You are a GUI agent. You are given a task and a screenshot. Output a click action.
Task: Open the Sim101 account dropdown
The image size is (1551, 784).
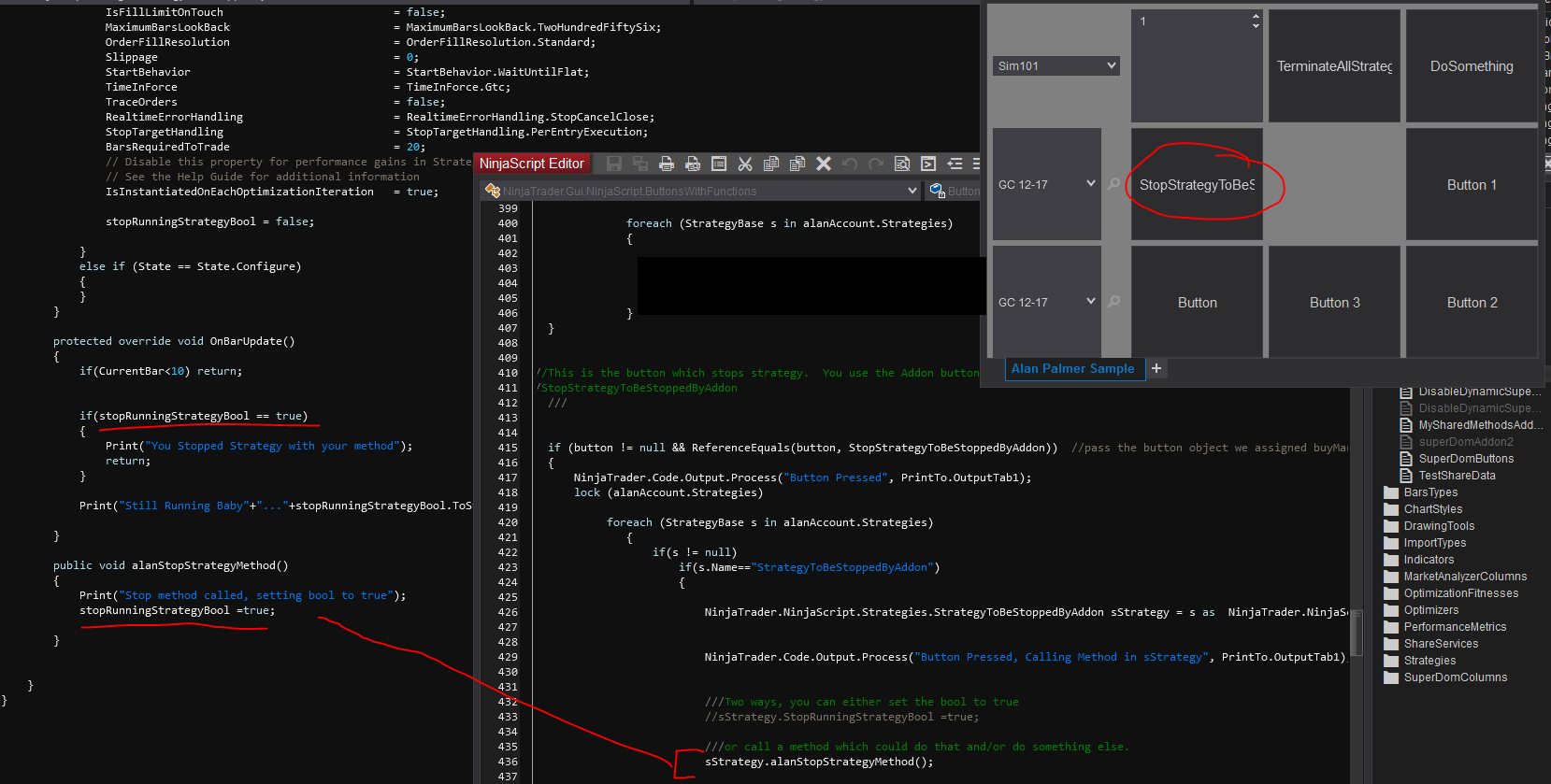(1056, 65)
